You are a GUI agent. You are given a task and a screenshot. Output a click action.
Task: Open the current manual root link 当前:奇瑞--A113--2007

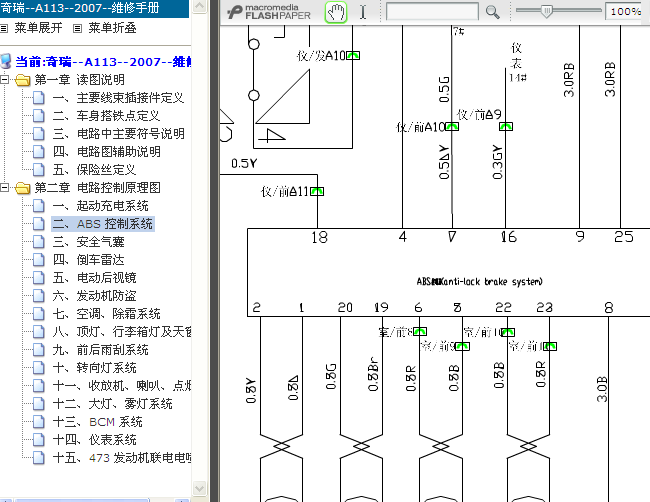click(103, 62)
